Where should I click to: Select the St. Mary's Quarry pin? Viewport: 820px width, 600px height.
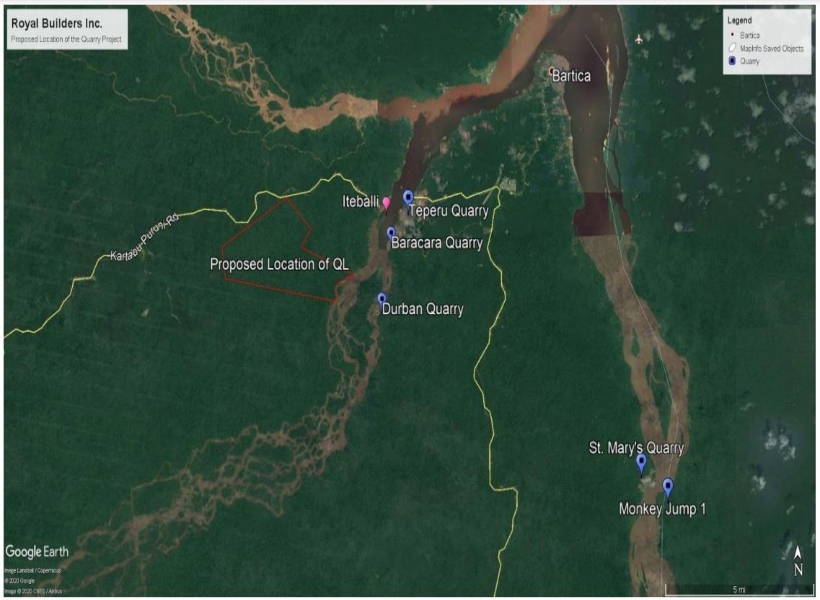tap(641, 463)
